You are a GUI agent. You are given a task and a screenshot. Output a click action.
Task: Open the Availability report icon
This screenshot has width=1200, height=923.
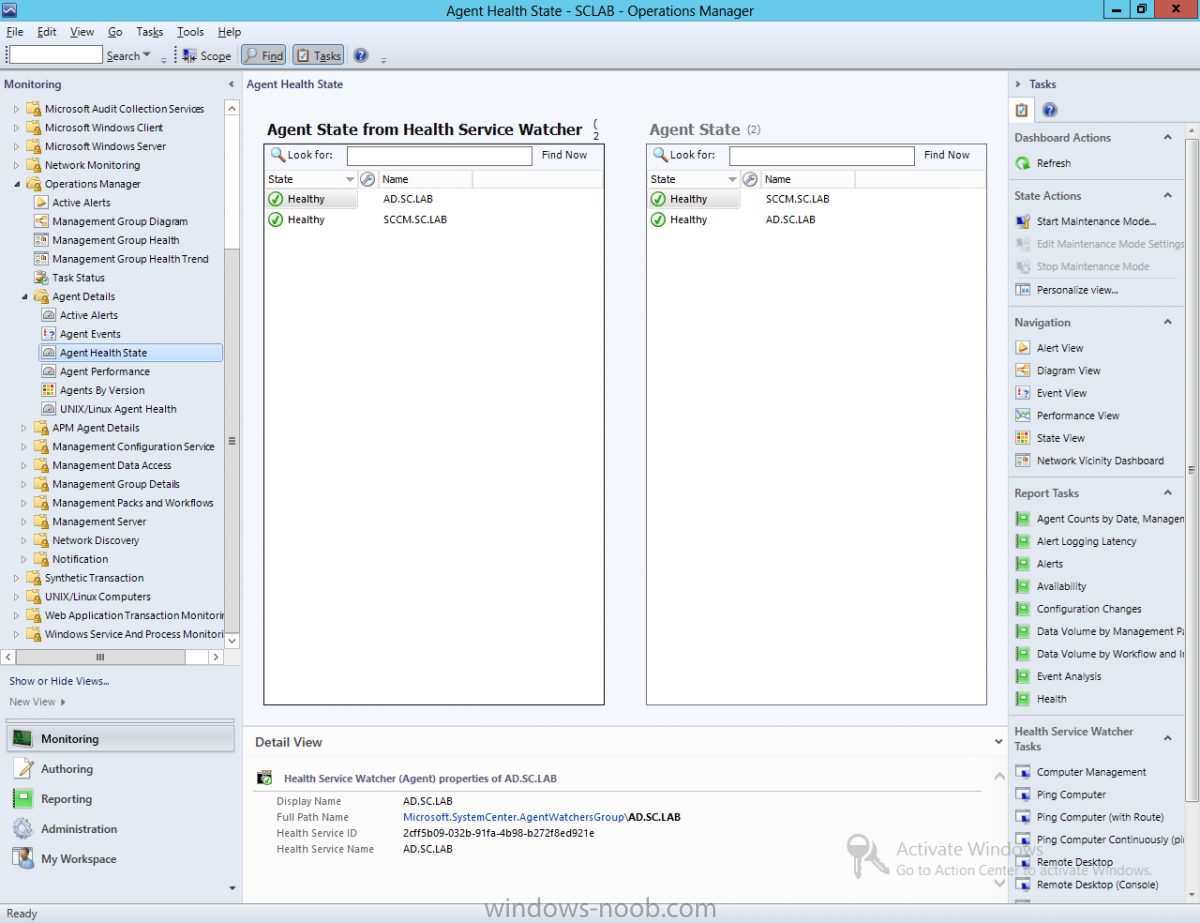point(1022,586)
